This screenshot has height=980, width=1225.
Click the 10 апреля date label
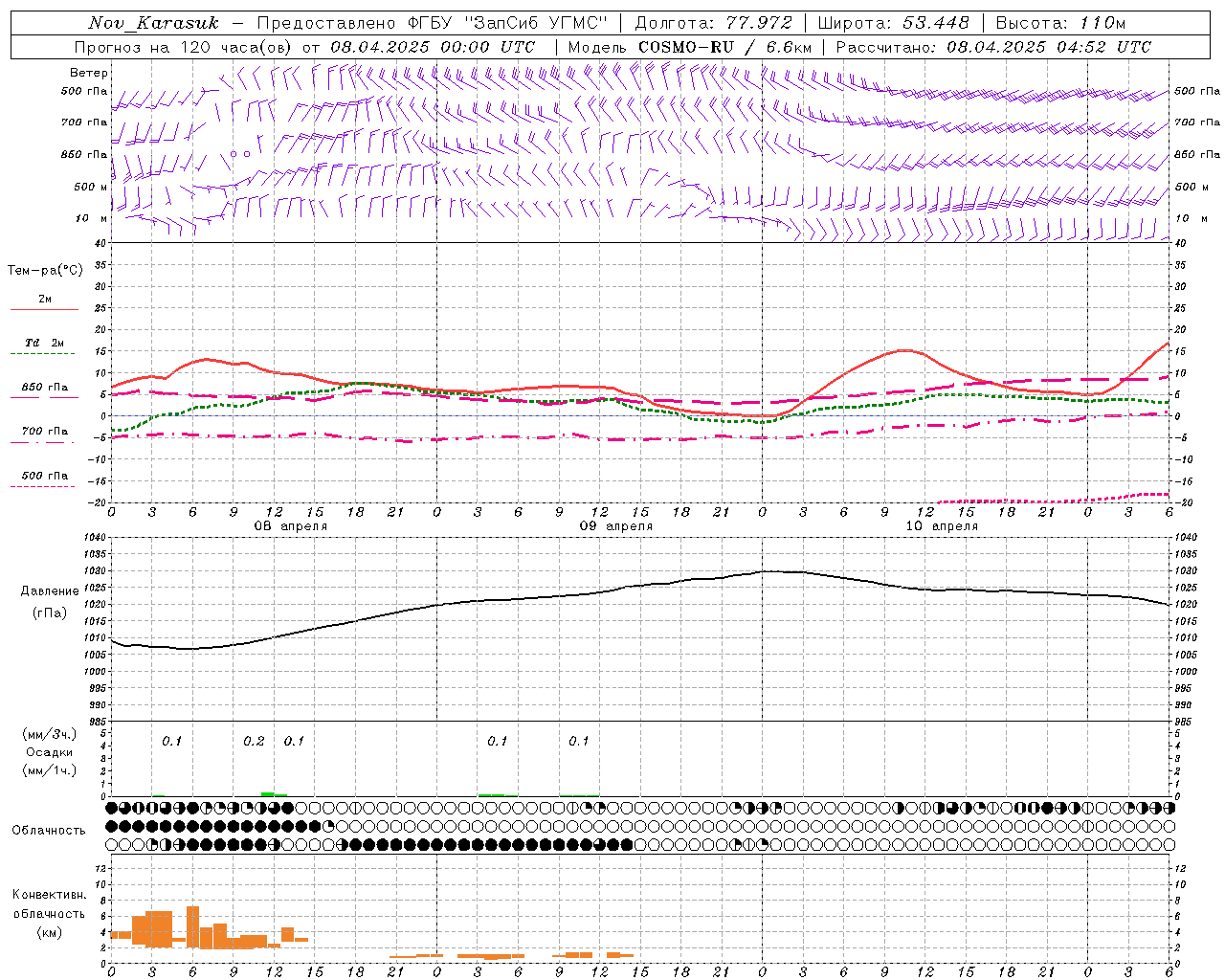(x=941, y=526)
